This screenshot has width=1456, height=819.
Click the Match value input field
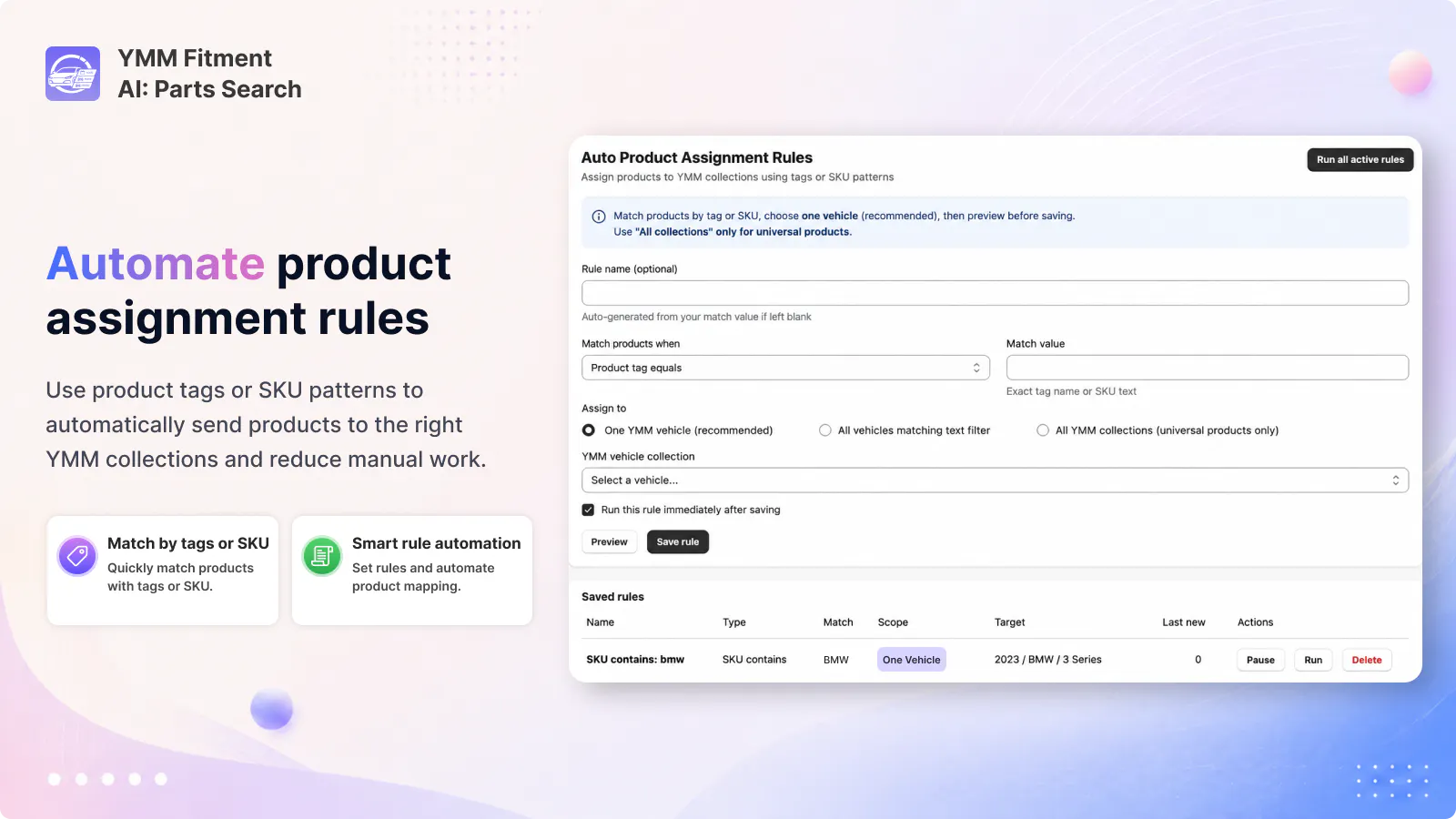1208,368
